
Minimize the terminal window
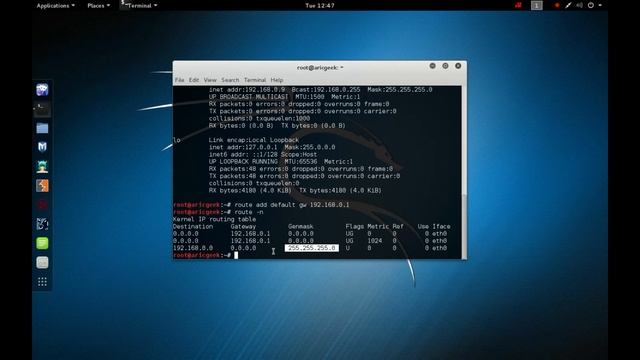tap(432, 66)
